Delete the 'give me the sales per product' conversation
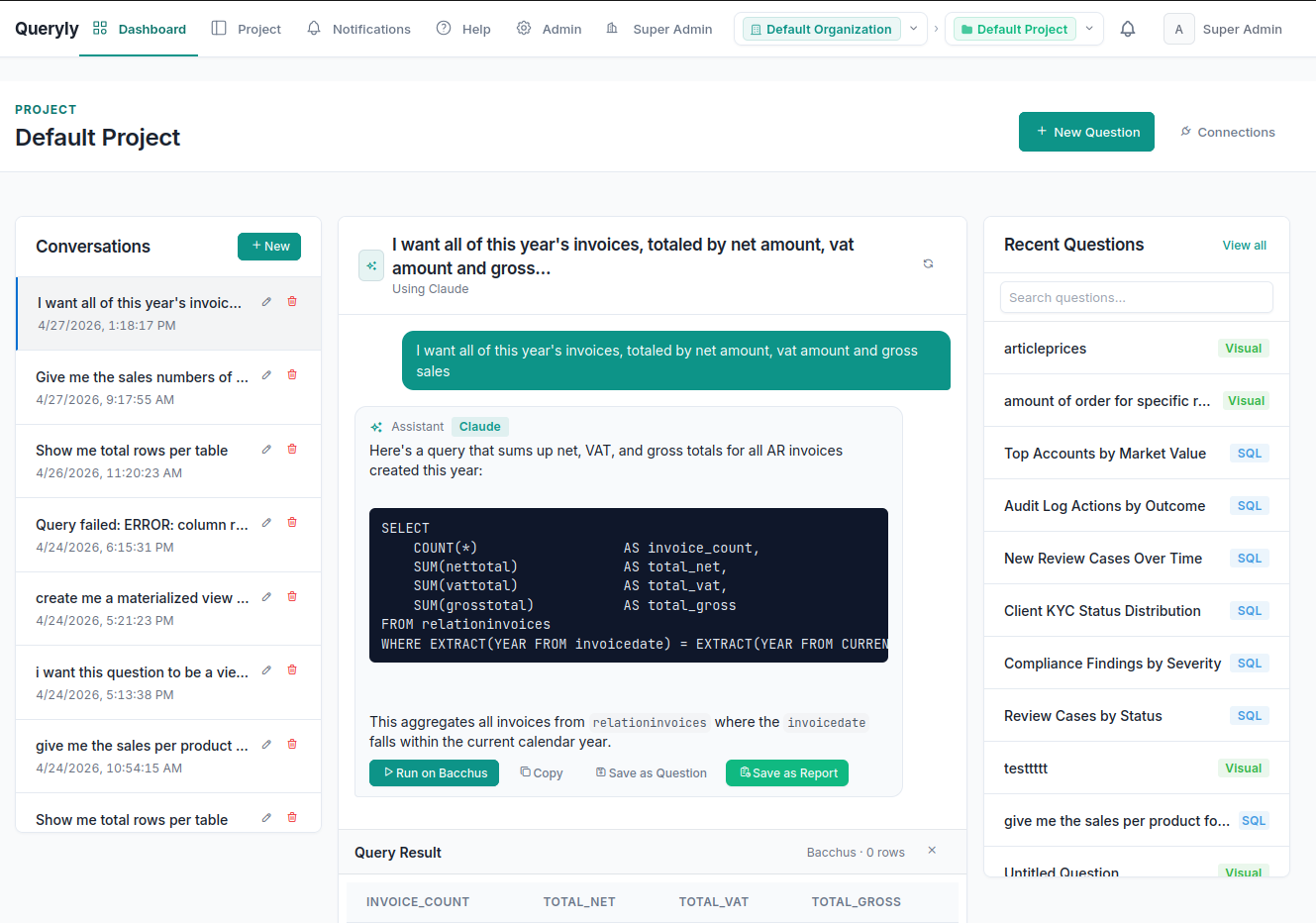Viewport: 1316px width, 923px height. (292, 745)
